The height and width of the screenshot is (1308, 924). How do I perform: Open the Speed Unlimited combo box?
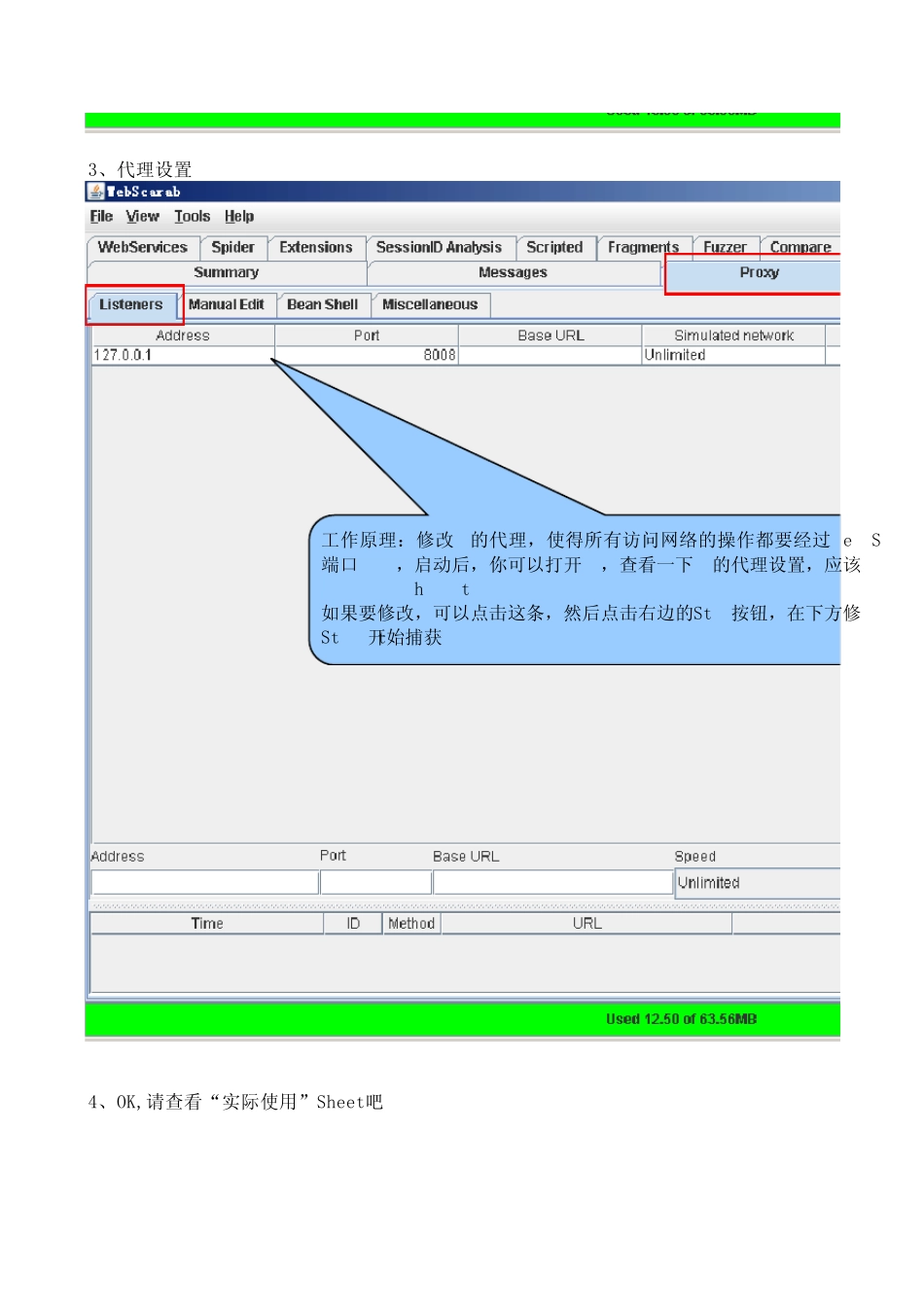[x=758, y=883]
